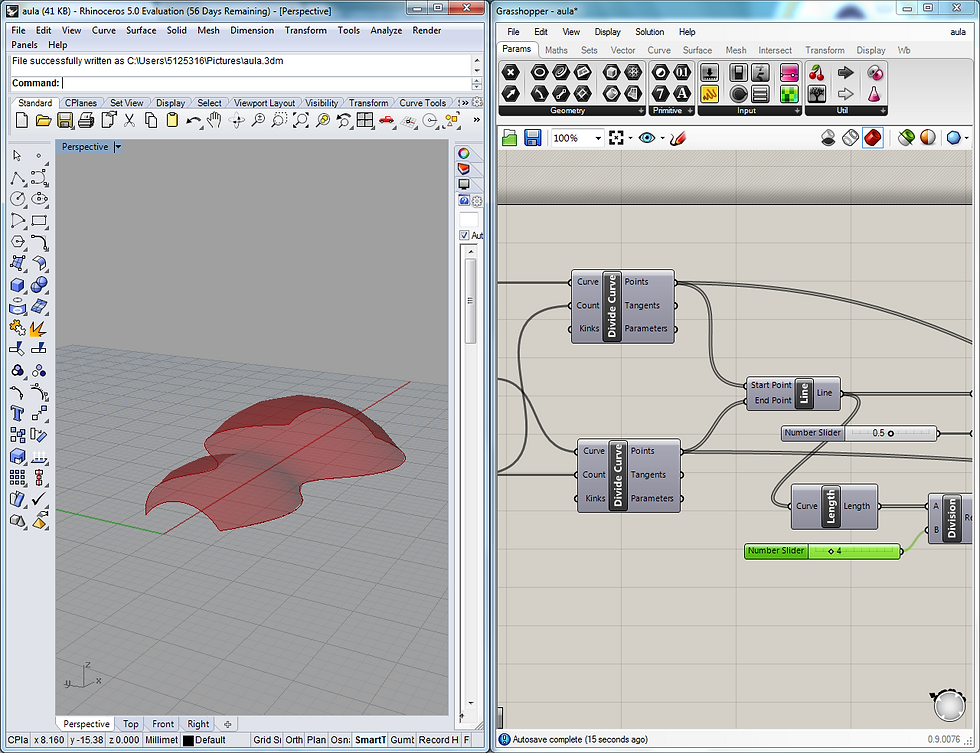Show more Rhino toolbar buttons via chevron

(477, 120)
